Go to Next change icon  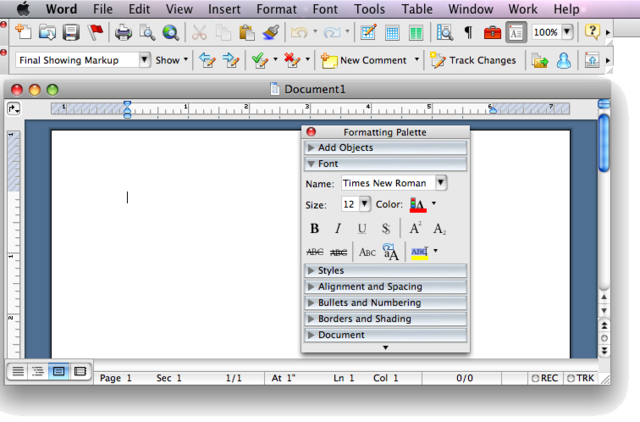(231, 60)
